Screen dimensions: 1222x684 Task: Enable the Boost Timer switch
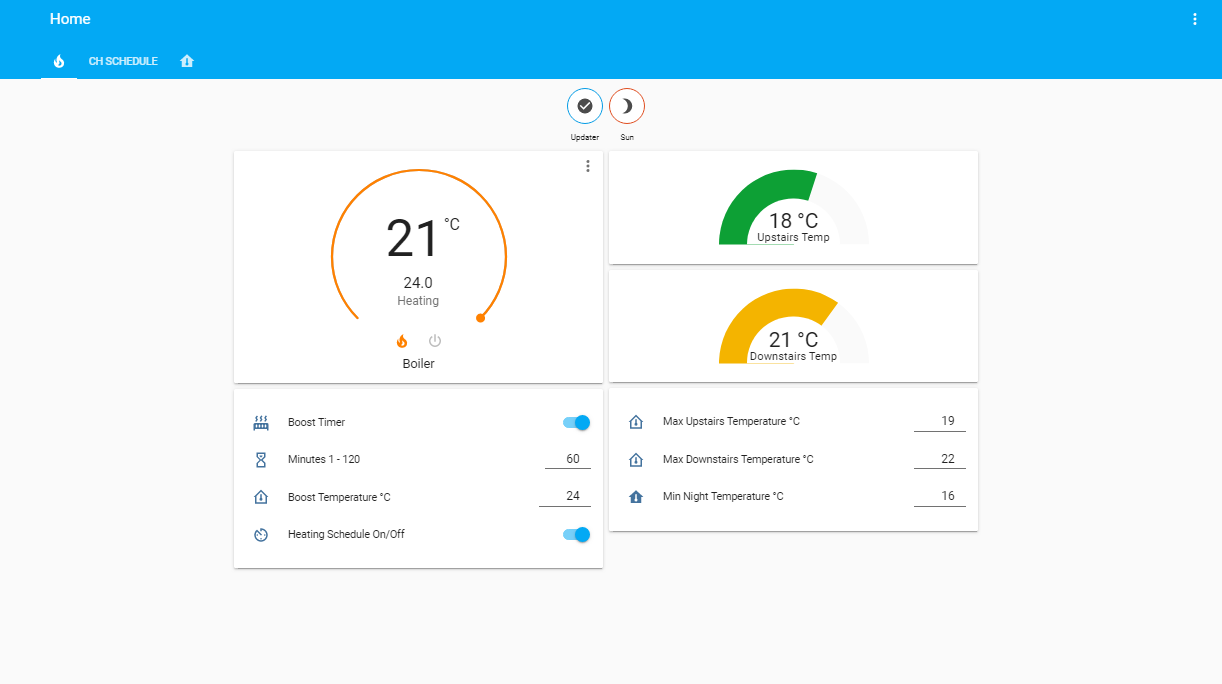575,422
